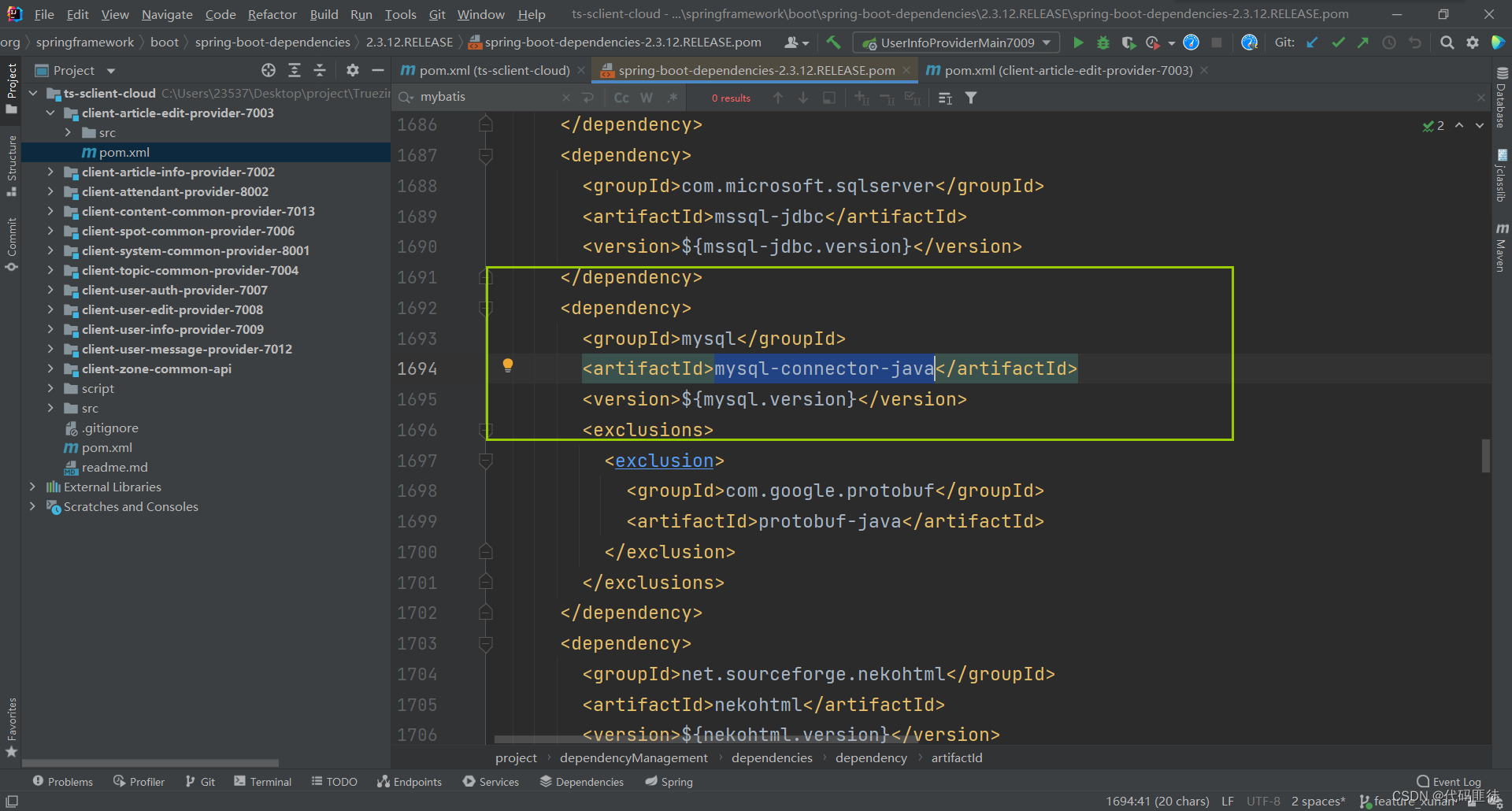Collapse client-article-edit-provider-7003 module
This screenshot has width=1512, height=811.
tap(50, 113)
